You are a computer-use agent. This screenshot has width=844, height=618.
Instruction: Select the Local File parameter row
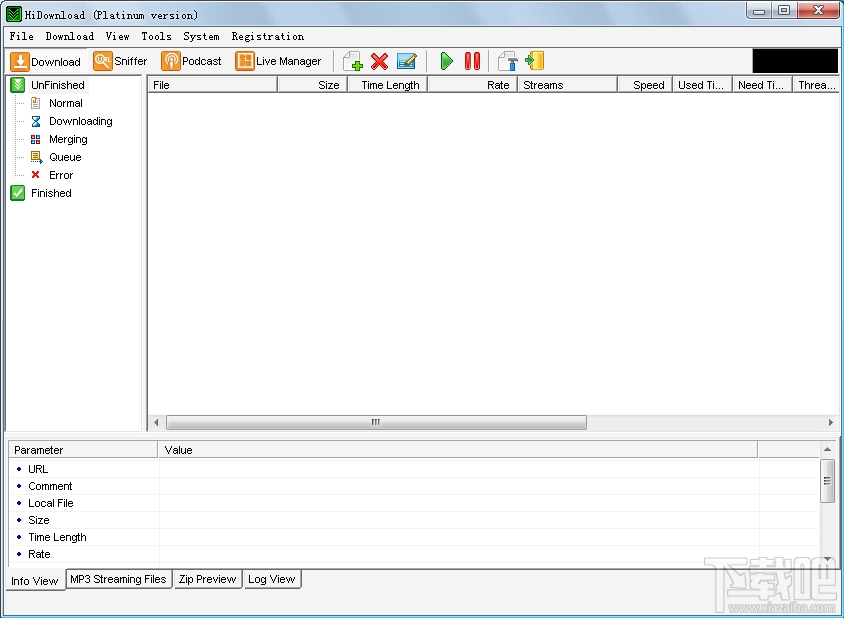click(x=413, y=503)
